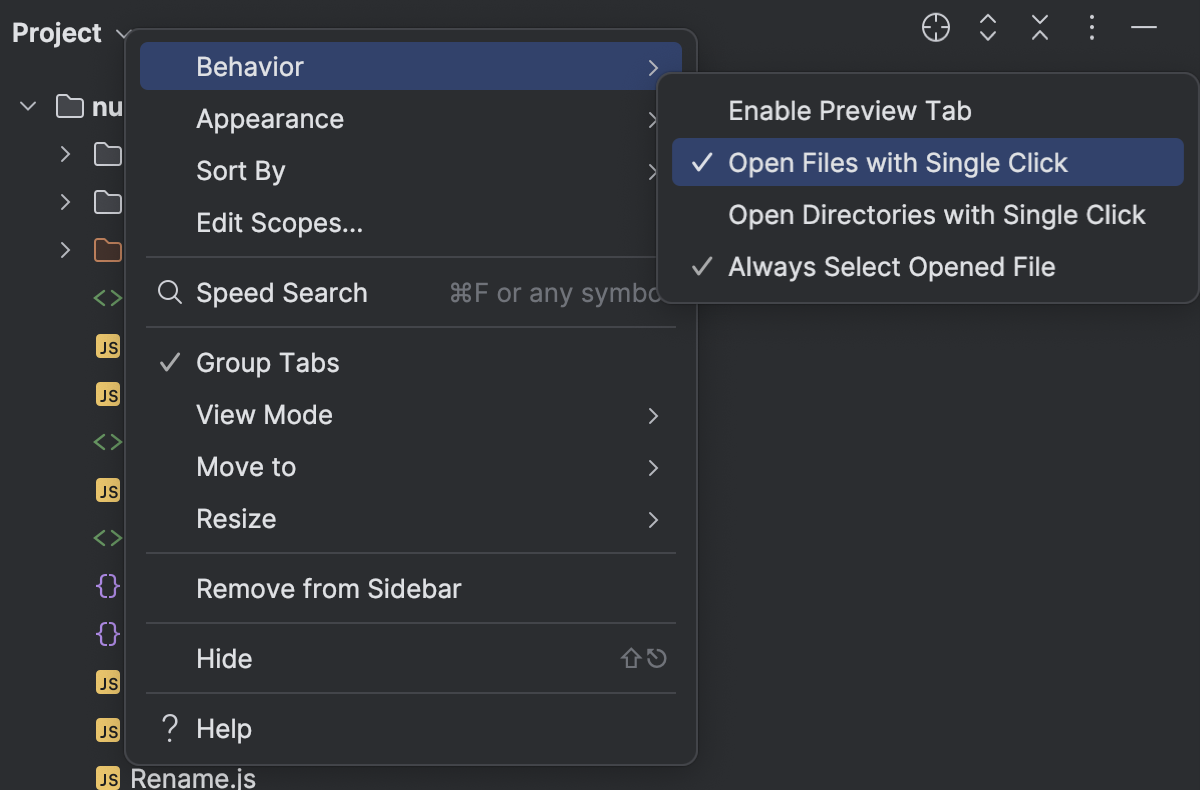Click the Expand All icon
Viewport: 1200px width, 790px height.
click(987, 28)
